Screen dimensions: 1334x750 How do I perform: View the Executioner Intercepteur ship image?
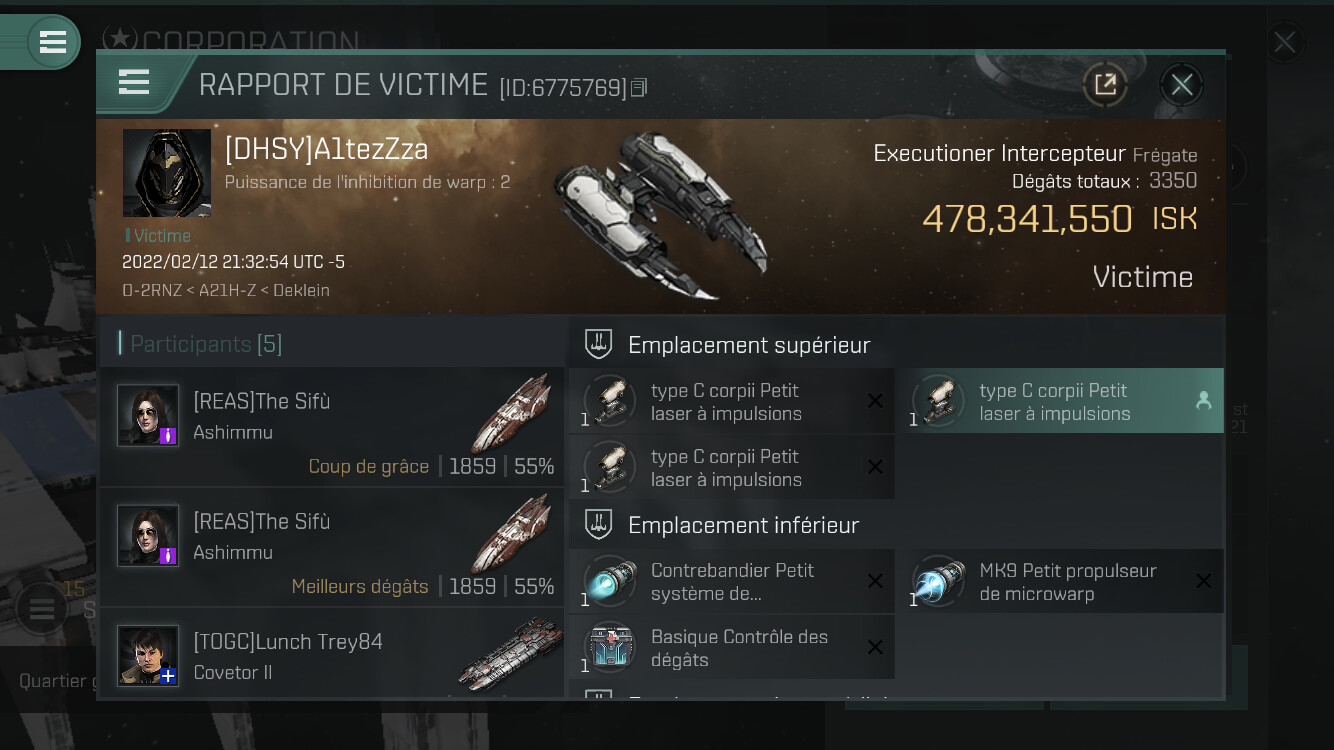661,216
